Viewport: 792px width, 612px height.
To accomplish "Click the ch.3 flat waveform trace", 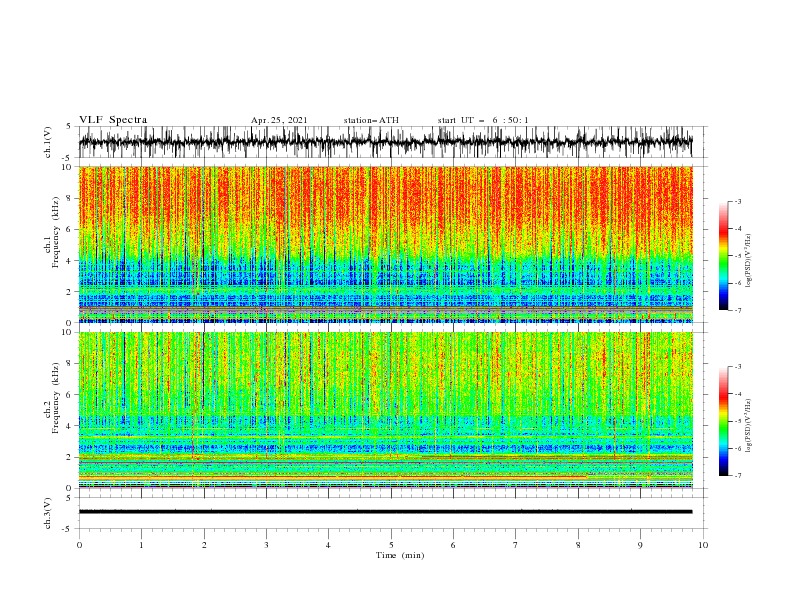I will pyautogui.click(x=385, y=512).
